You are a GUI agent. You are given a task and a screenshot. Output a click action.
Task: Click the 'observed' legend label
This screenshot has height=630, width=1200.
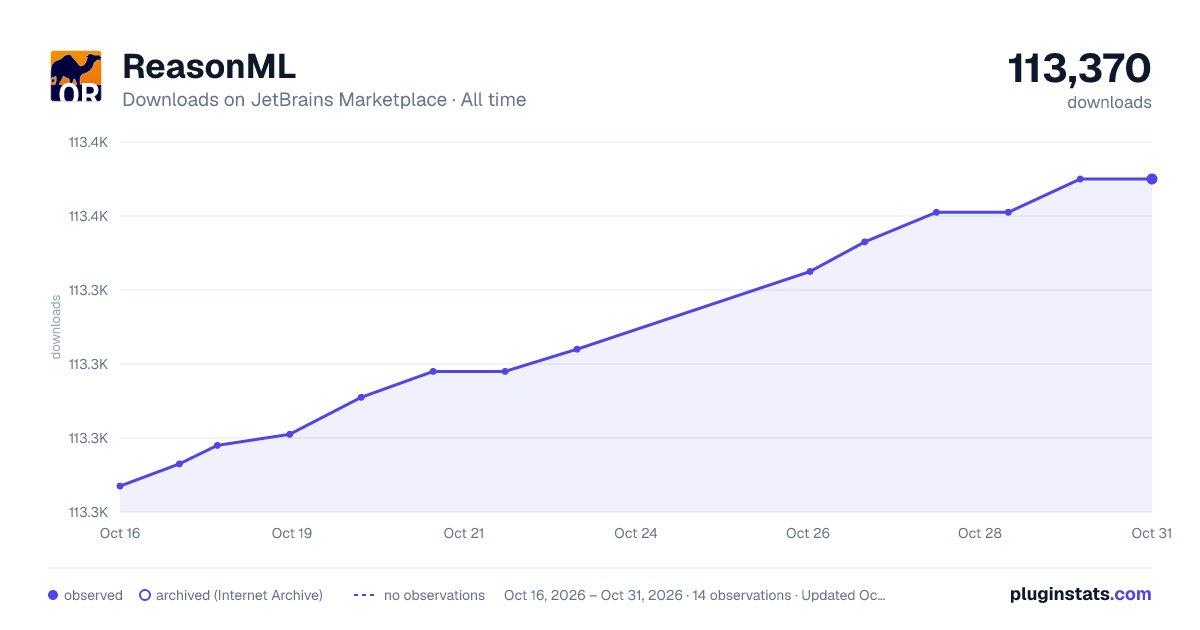tap(93, 595)
